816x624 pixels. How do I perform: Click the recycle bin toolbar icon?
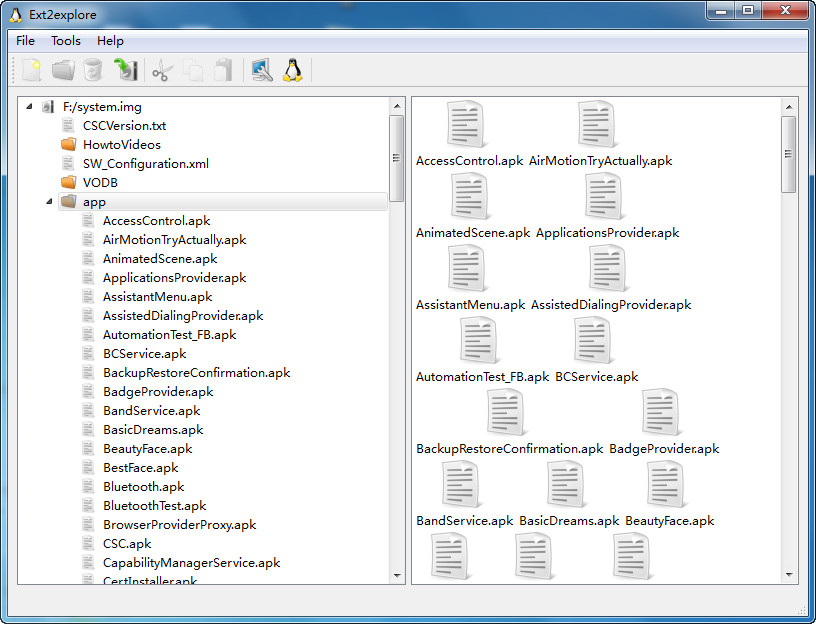(93, 70)
